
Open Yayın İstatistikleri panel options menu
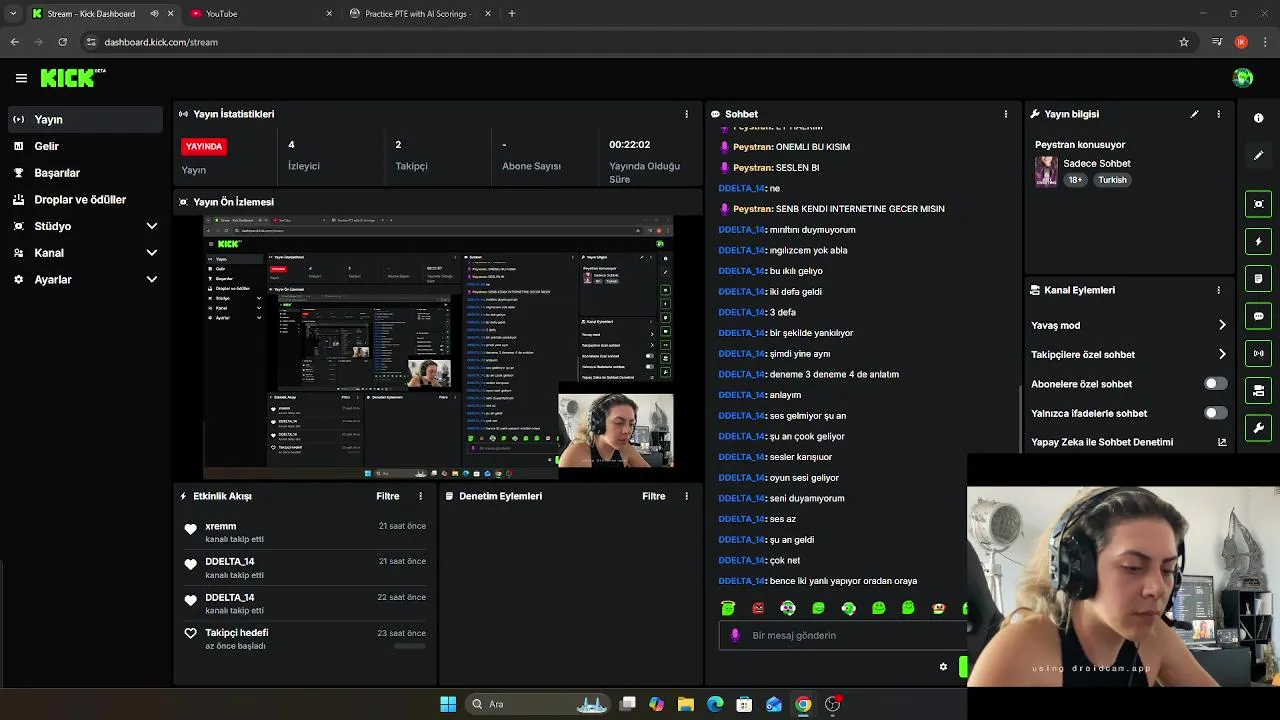[x=686, y=114]
